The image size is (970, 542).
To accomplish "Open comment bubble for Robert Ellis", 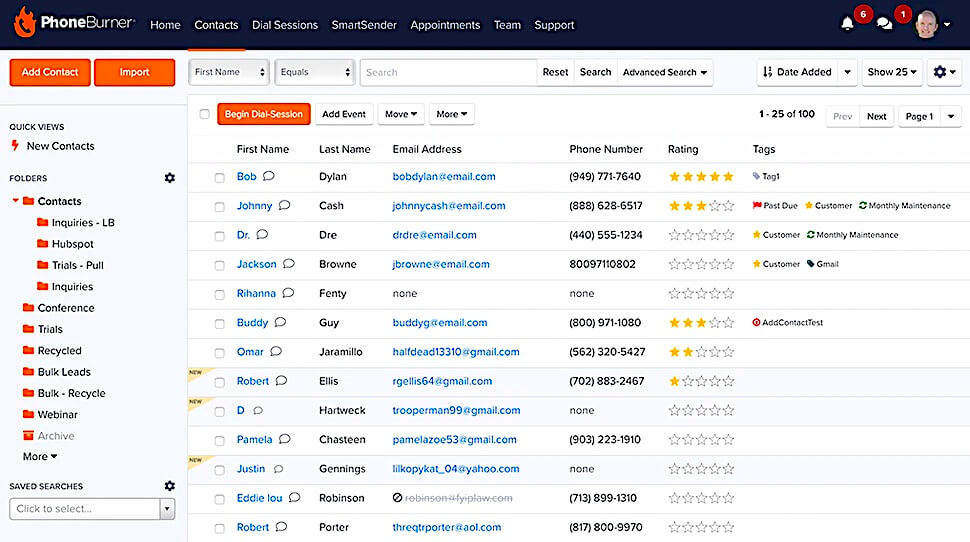I will [281, 381].
